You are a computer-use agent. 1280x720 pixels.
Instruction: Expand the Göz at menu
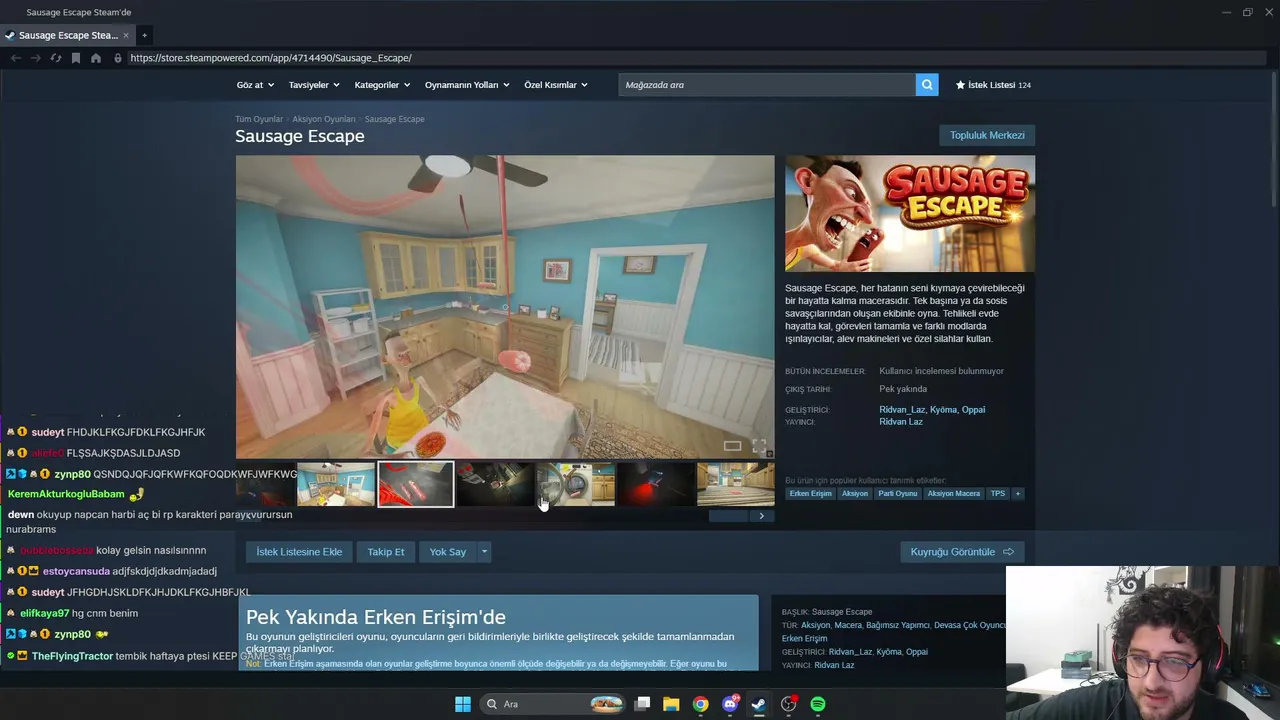coord(255,85)
